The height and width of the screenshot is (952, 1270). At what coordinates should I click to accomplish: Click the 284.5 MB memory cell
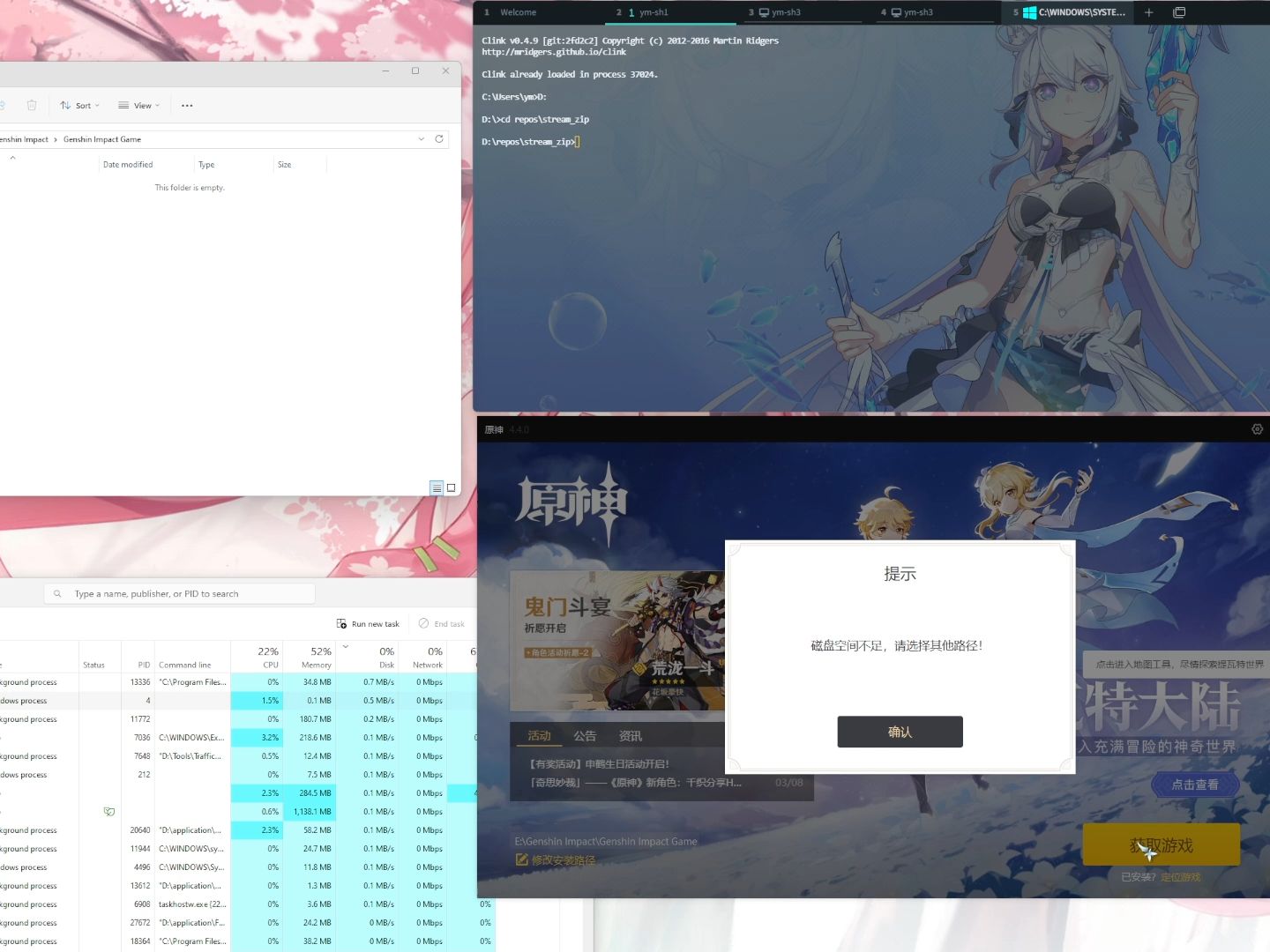[x=310, y=793]
